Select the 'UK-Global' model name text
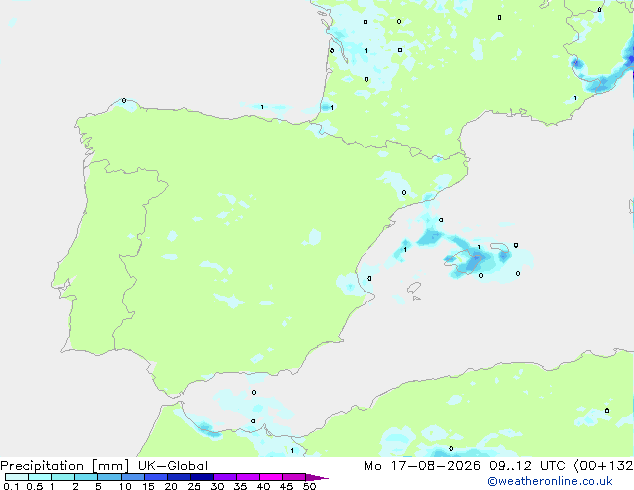The width and height of the screenshot is (634, 490). click(173, 466)
